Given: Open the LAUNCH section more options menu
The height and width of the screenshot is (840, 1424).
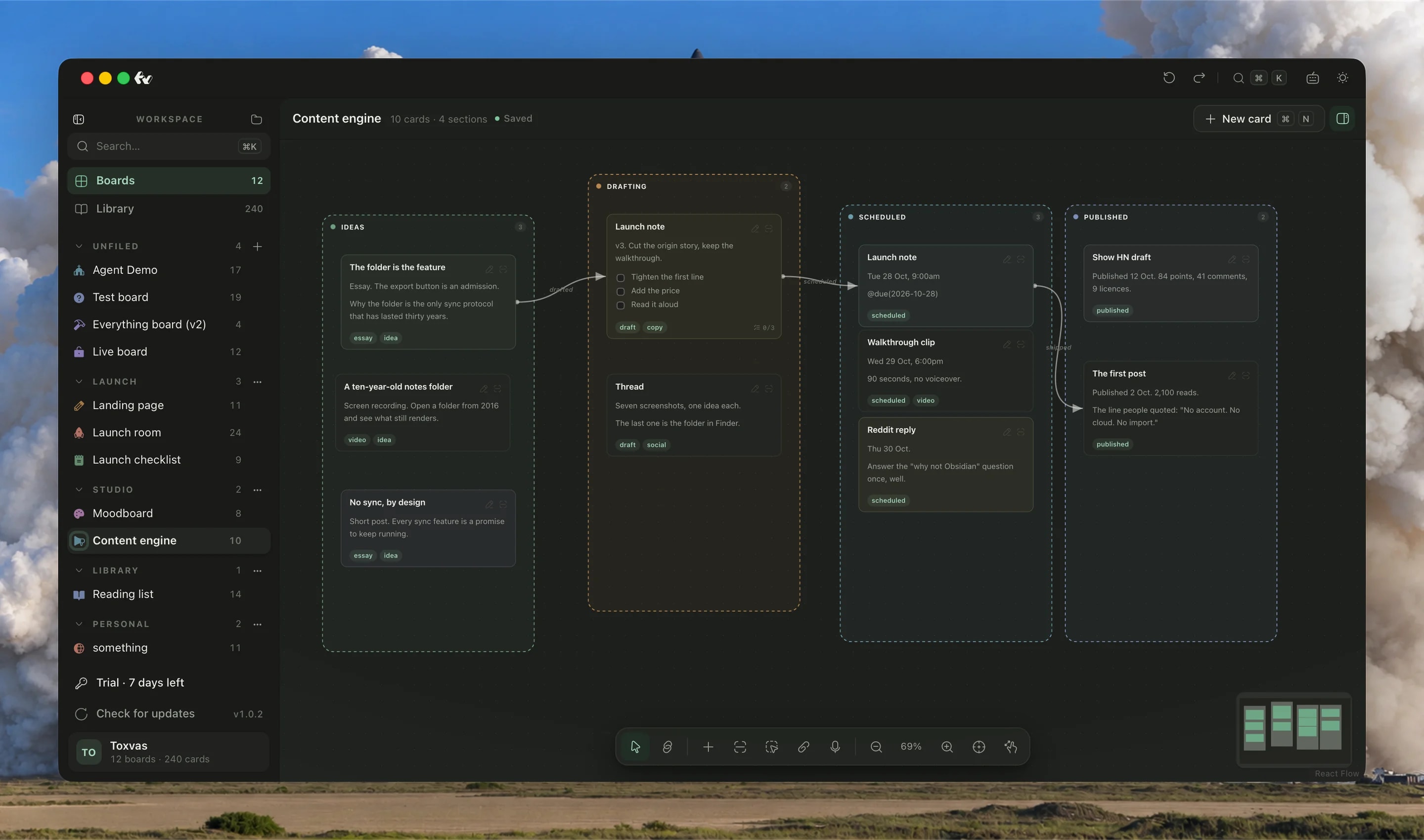Looking at the screenshot, I should [x=258, y=382].
